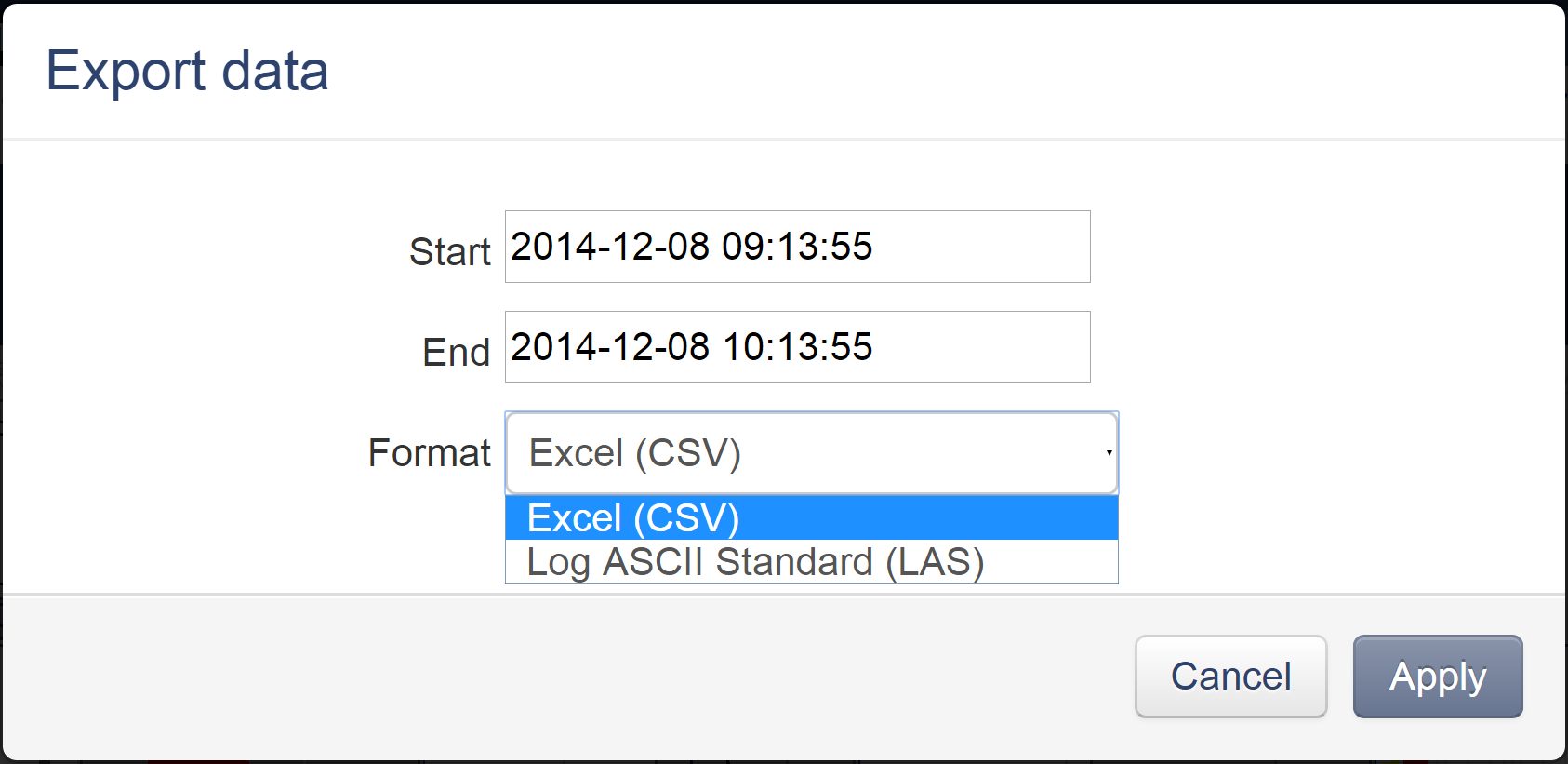The image size is (1568, 764).
Task: Click inside the Start date field
Action: (x=795, y=247)
